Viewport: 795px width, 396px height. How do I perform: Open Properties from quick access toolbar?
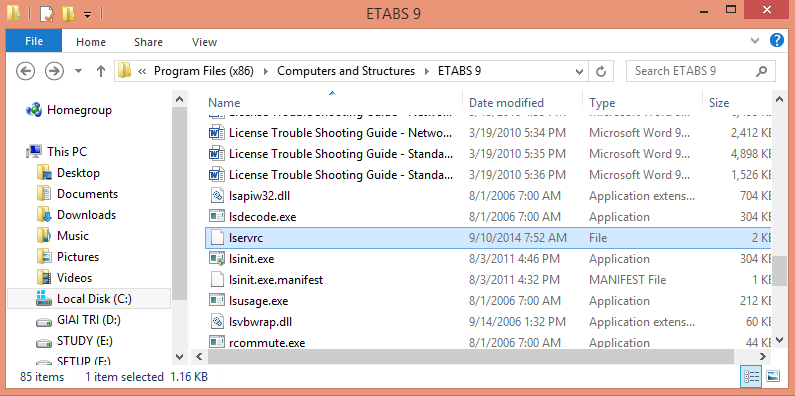(47, 14)
